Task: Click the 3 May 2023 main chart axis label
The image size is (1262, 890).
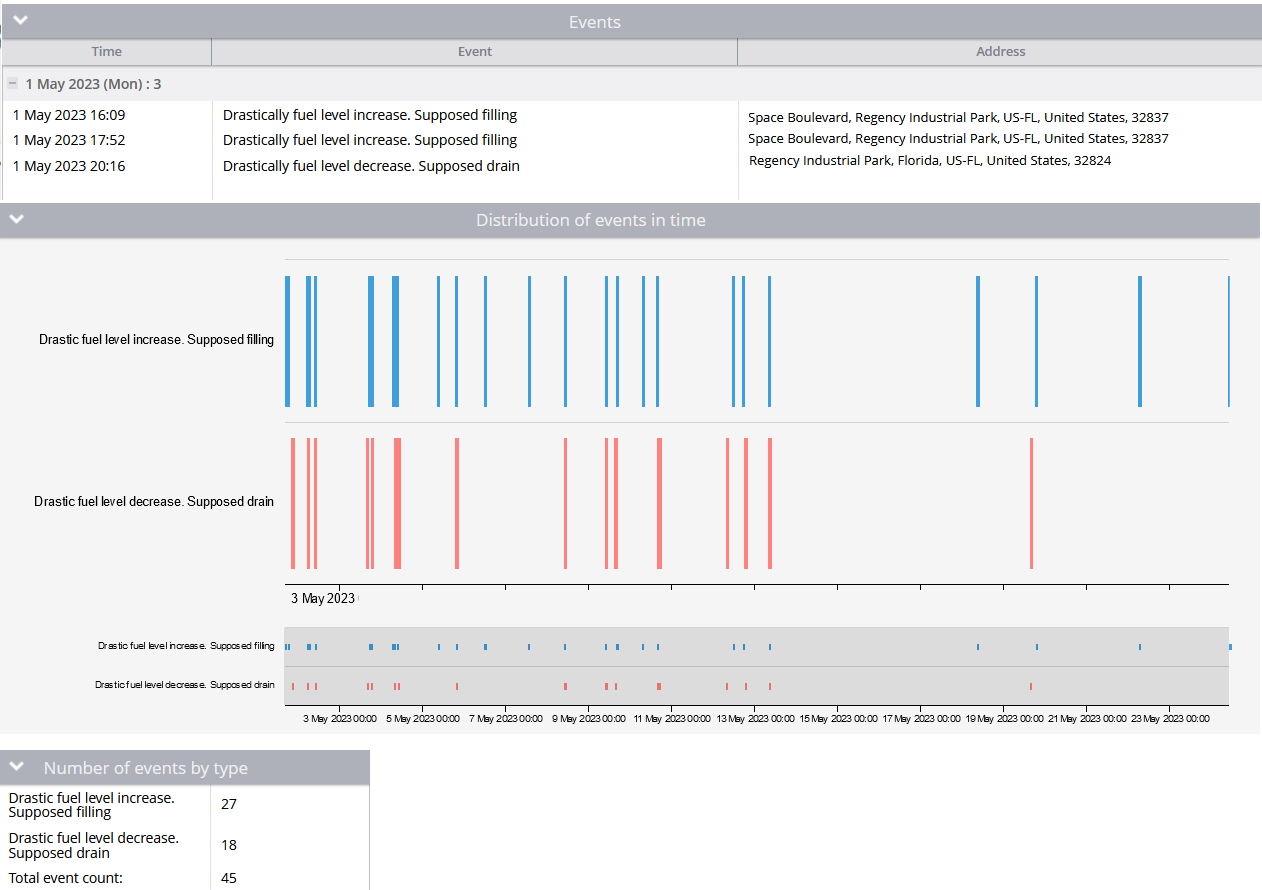Action: click(322, 598)
